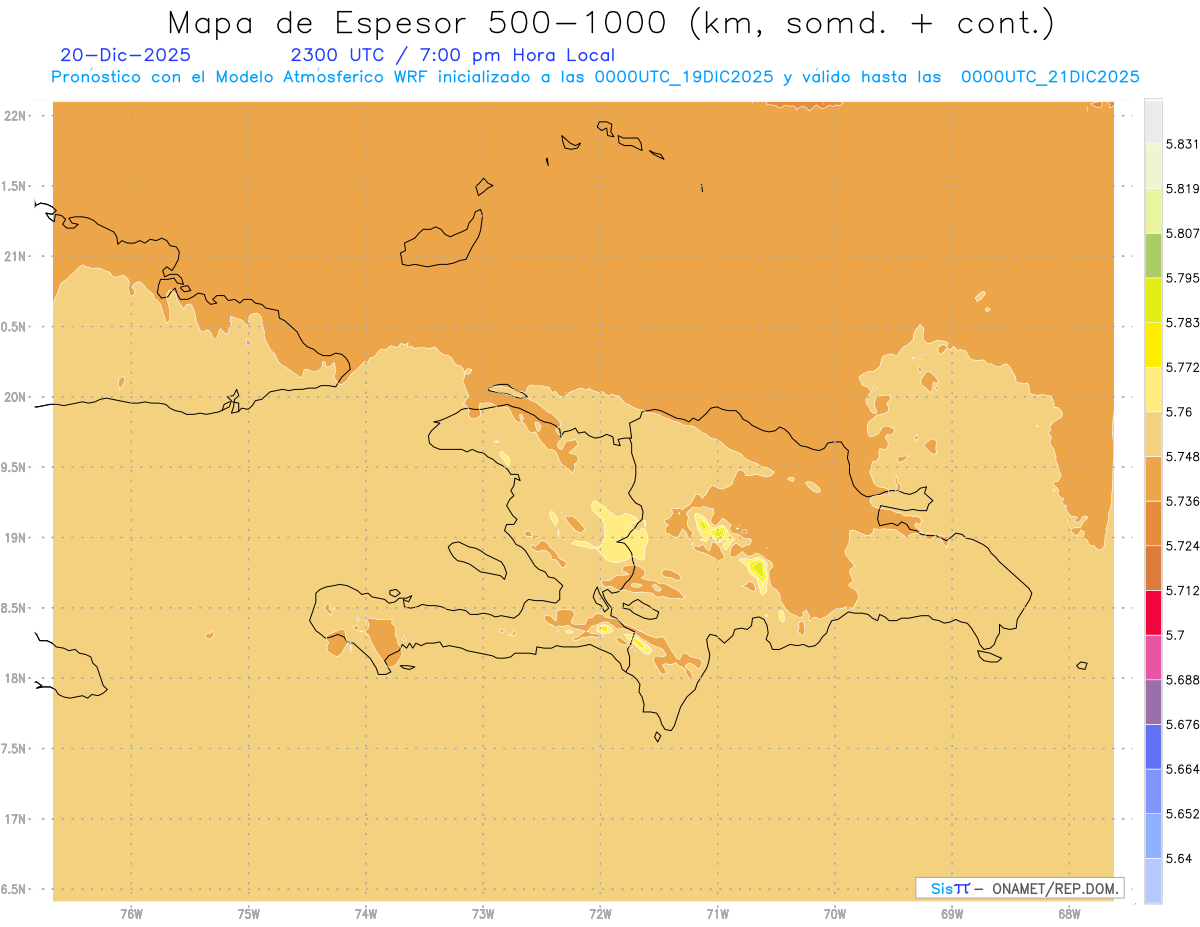Image resolution: width=1200 pixels, height=927 pixels.
Task: Click the '5.807' color scale value
Action: coord(1182,233)
